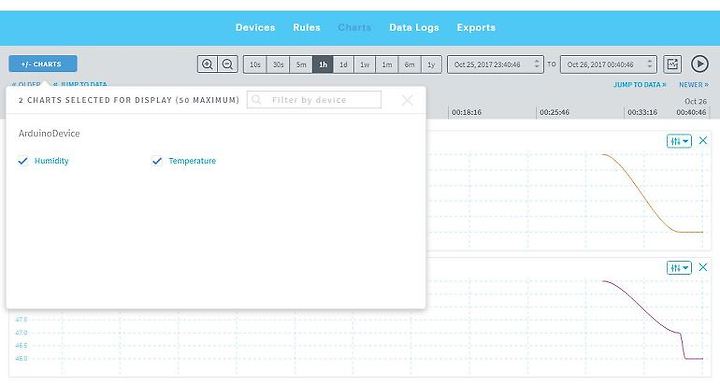The image size is (720, 385).
Task: Click the 00:18:16 timeline label
Action: coord(467,112)
